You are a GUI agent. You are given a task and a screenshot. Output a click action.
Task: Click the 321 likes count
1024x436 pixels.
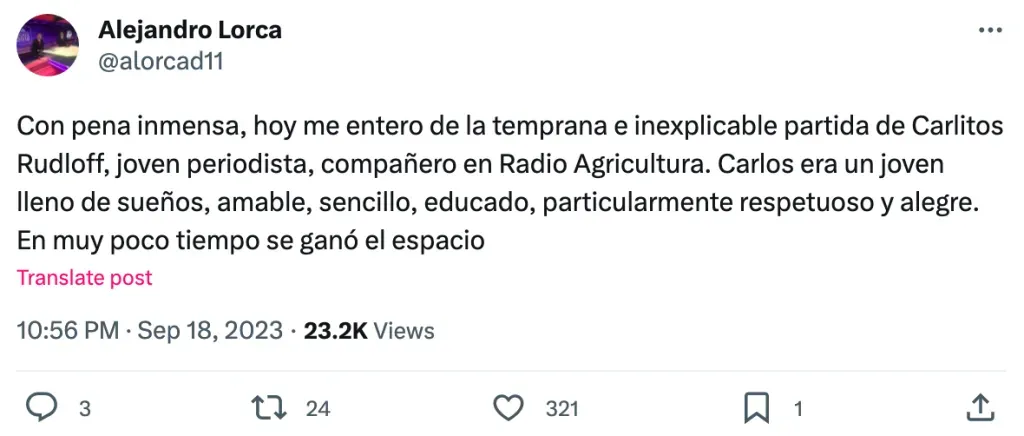point(563,408)
